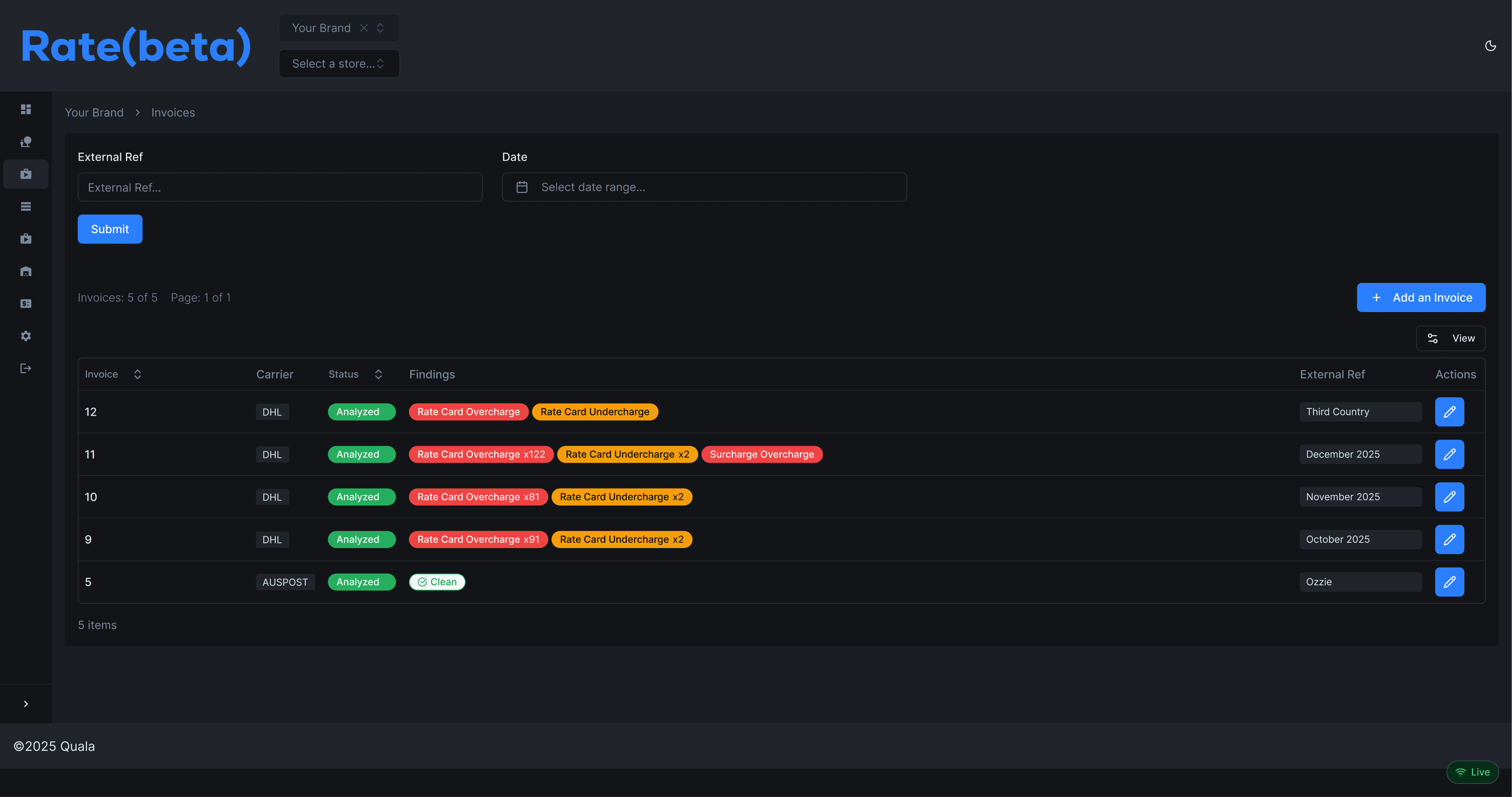Click the Invoices breadcrumb
This screenshot has height=797, width=1512.
click(x=172, y=113)
